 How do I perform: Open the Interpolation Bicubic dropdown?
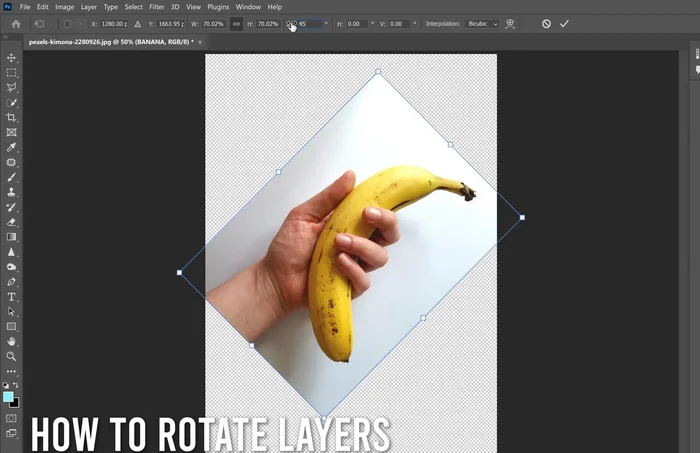tap(484, 24)
